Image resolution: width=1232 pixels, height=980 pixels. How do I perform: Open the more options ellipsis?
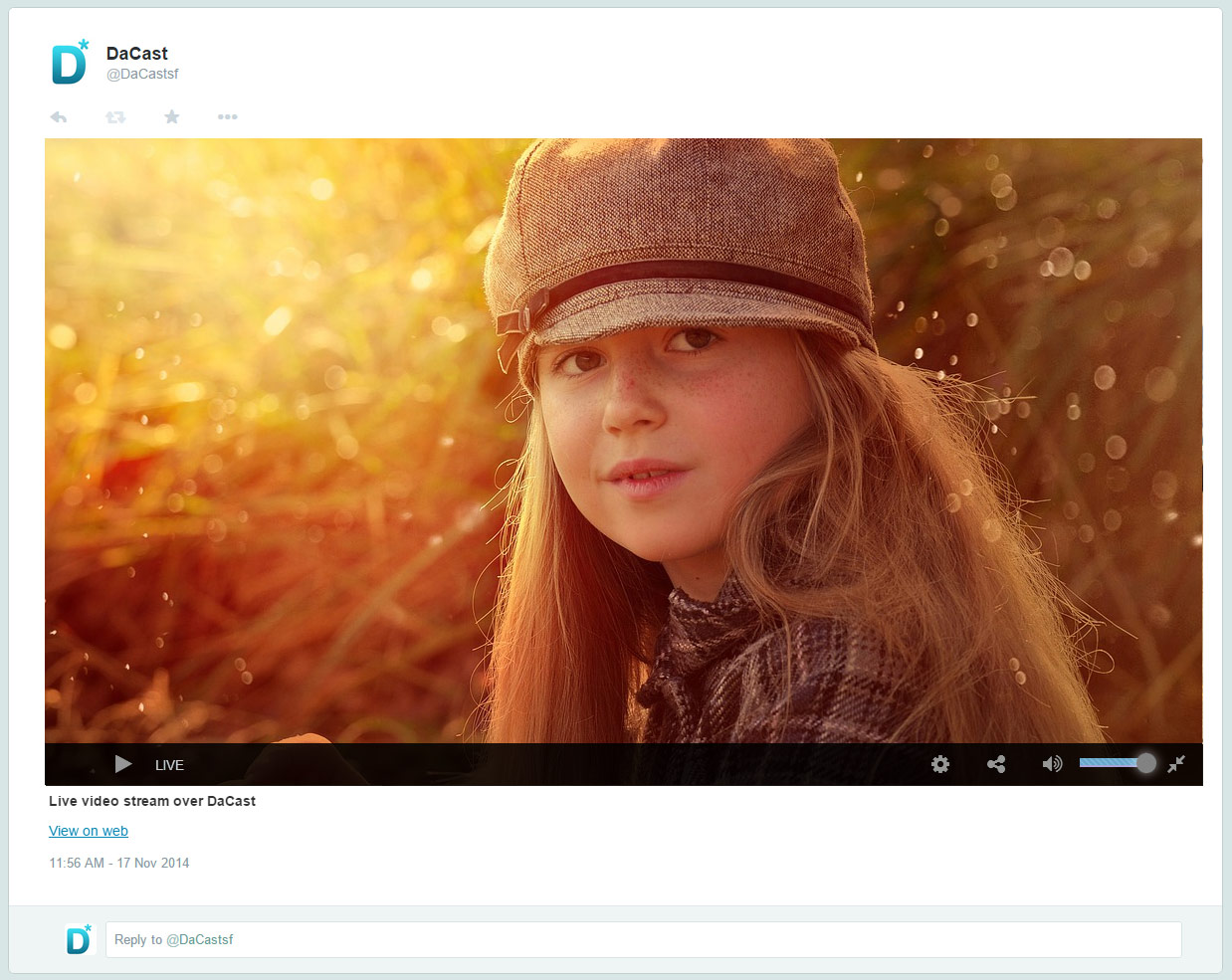pyautogui.click(x=228, y=117)
